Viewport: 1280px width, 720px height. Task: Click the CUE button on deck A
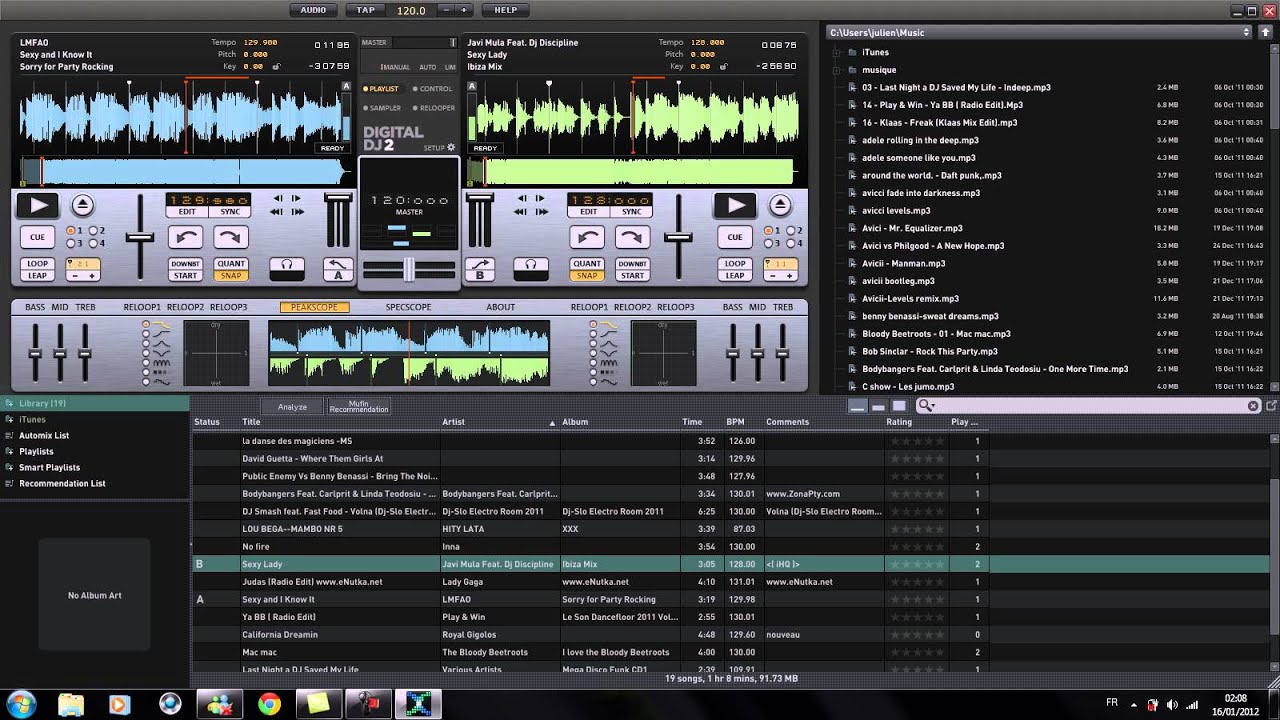37,237
